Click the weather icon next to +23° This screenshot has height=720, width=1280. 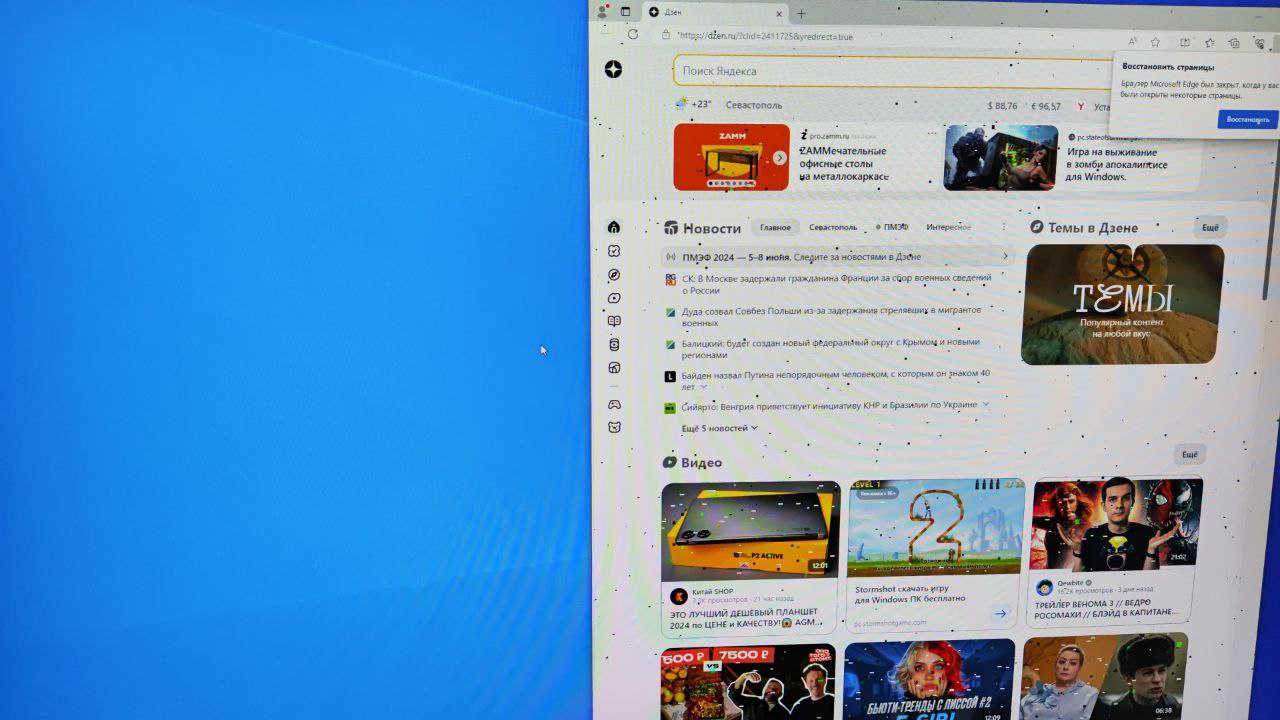681,103
